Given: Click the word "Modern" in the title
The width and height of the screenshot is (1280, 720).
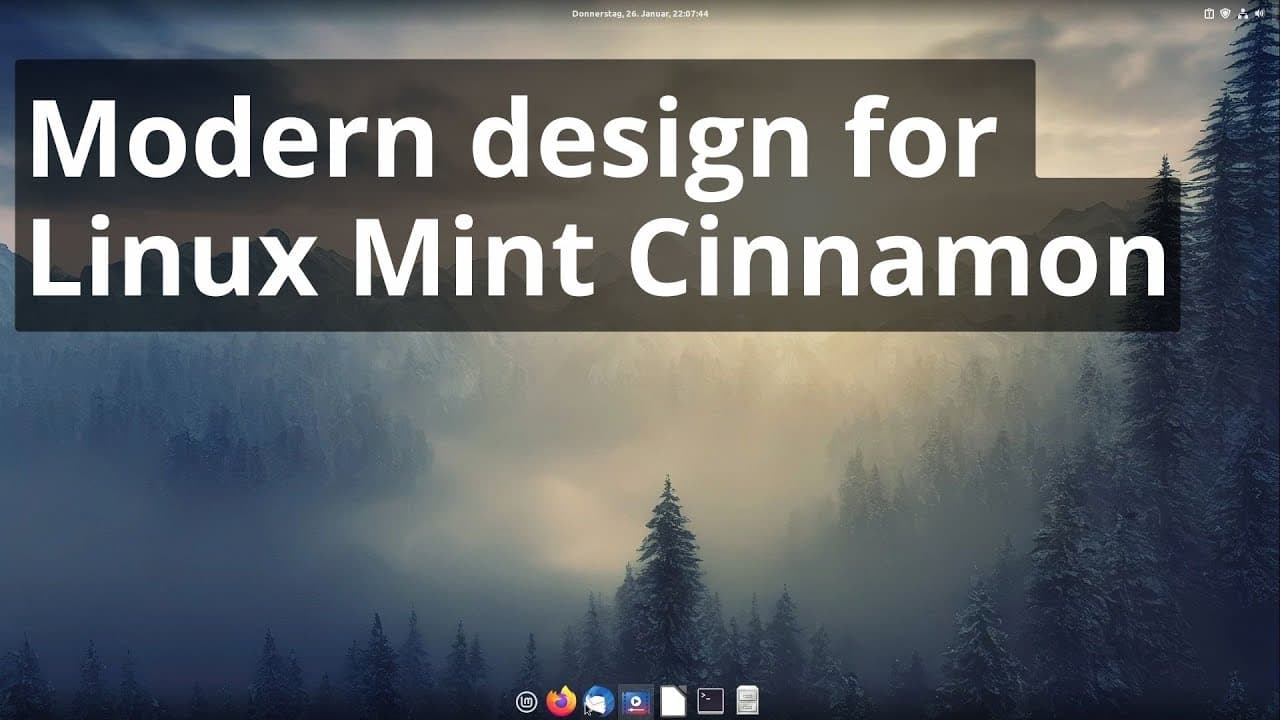Looking at the screenshot, I should pos(232,138).
